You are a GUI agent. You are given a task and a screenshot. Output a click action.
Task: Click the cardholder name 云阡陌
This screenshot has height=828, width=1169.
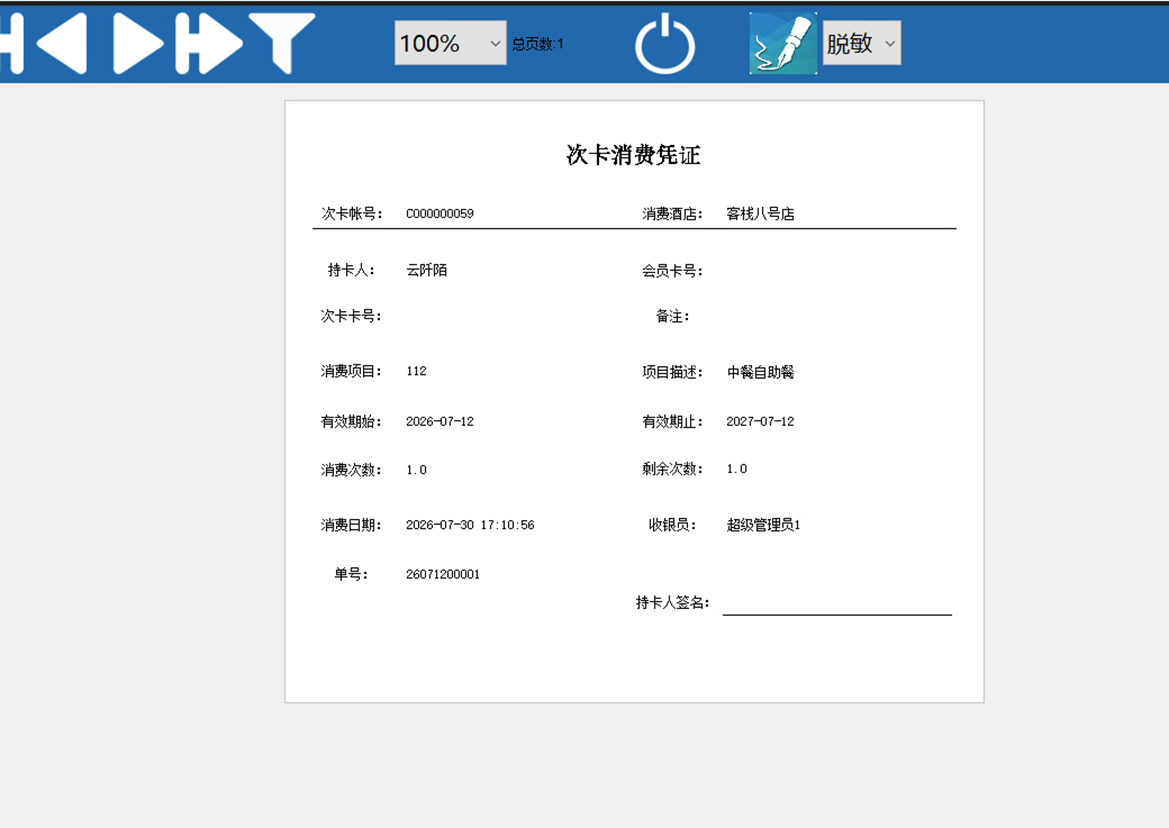[426, 270]
